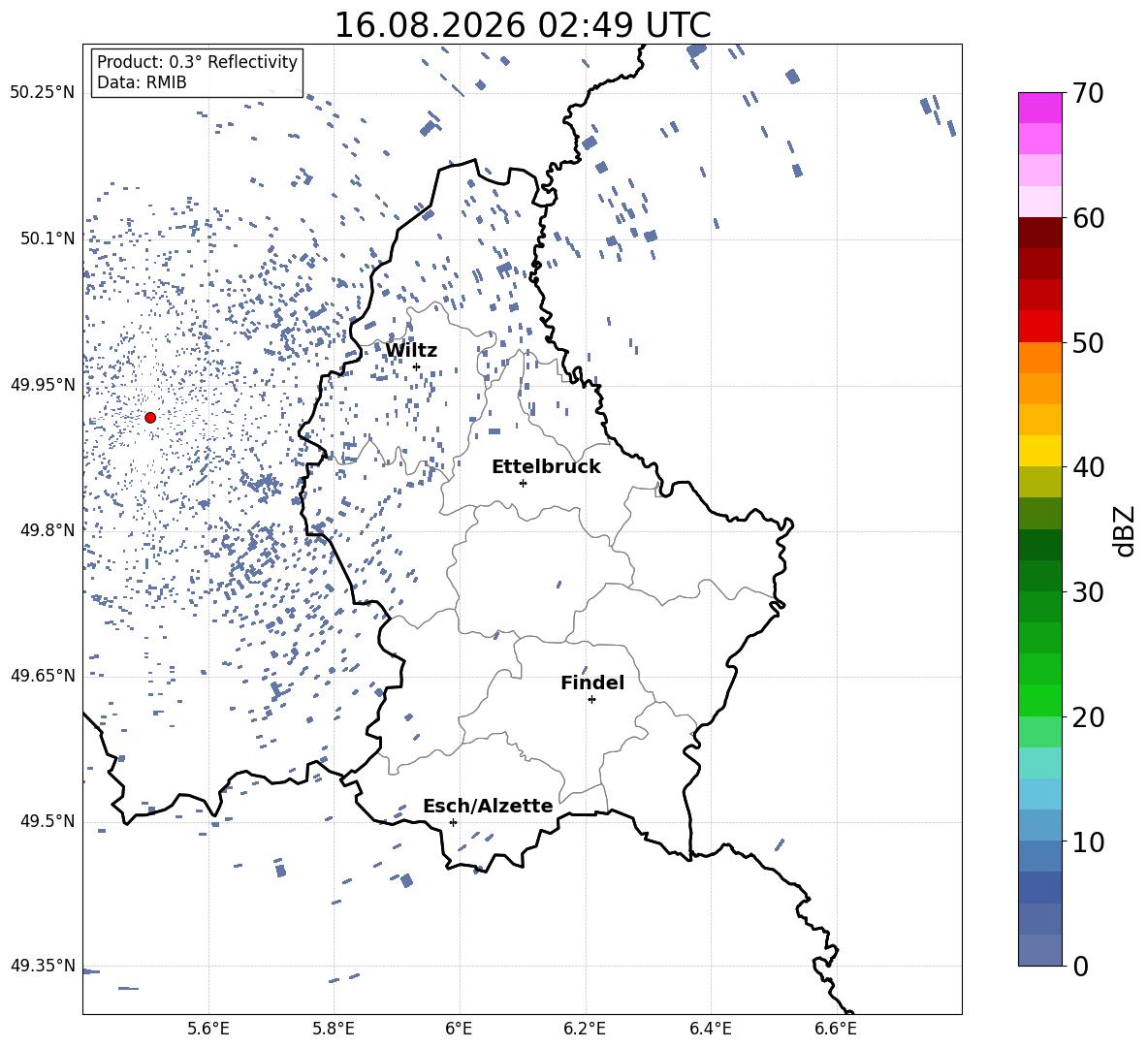Click the dark red 60 dBZ band
The image size is (1148, 1048).
tap(1039, 233)
